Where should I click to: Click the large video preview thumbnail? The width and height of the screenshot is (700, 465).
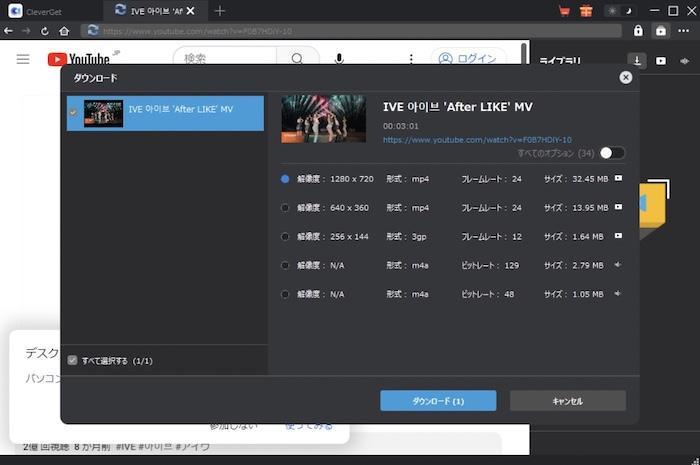click(324, 119)
